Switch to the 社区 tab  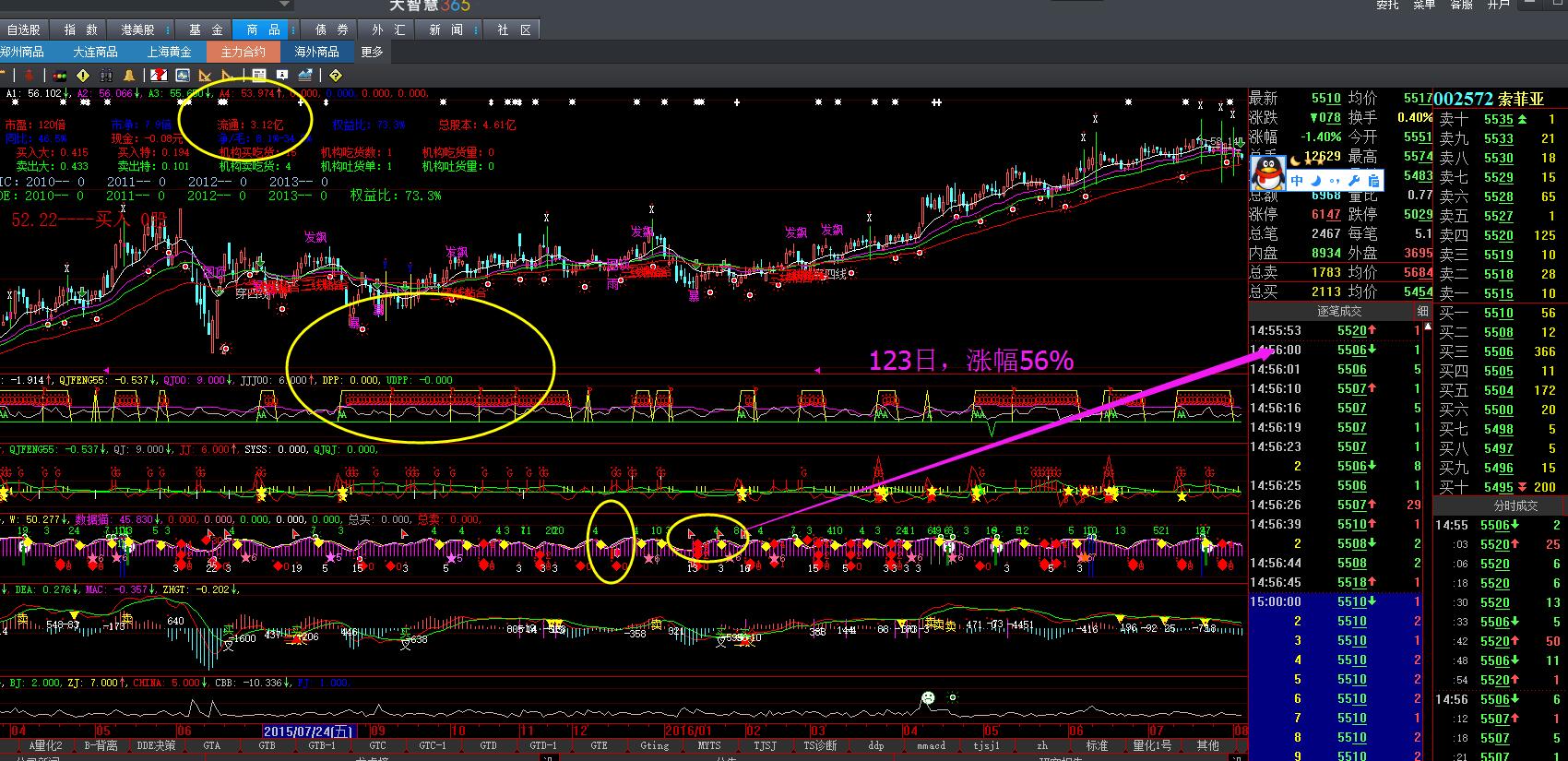click(x=513, y=30)
